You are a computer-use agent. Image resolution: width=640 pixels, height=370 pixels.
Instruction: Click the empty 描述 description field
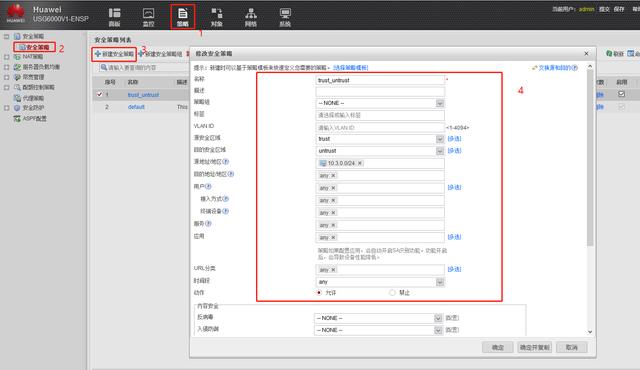pos(380,91)
